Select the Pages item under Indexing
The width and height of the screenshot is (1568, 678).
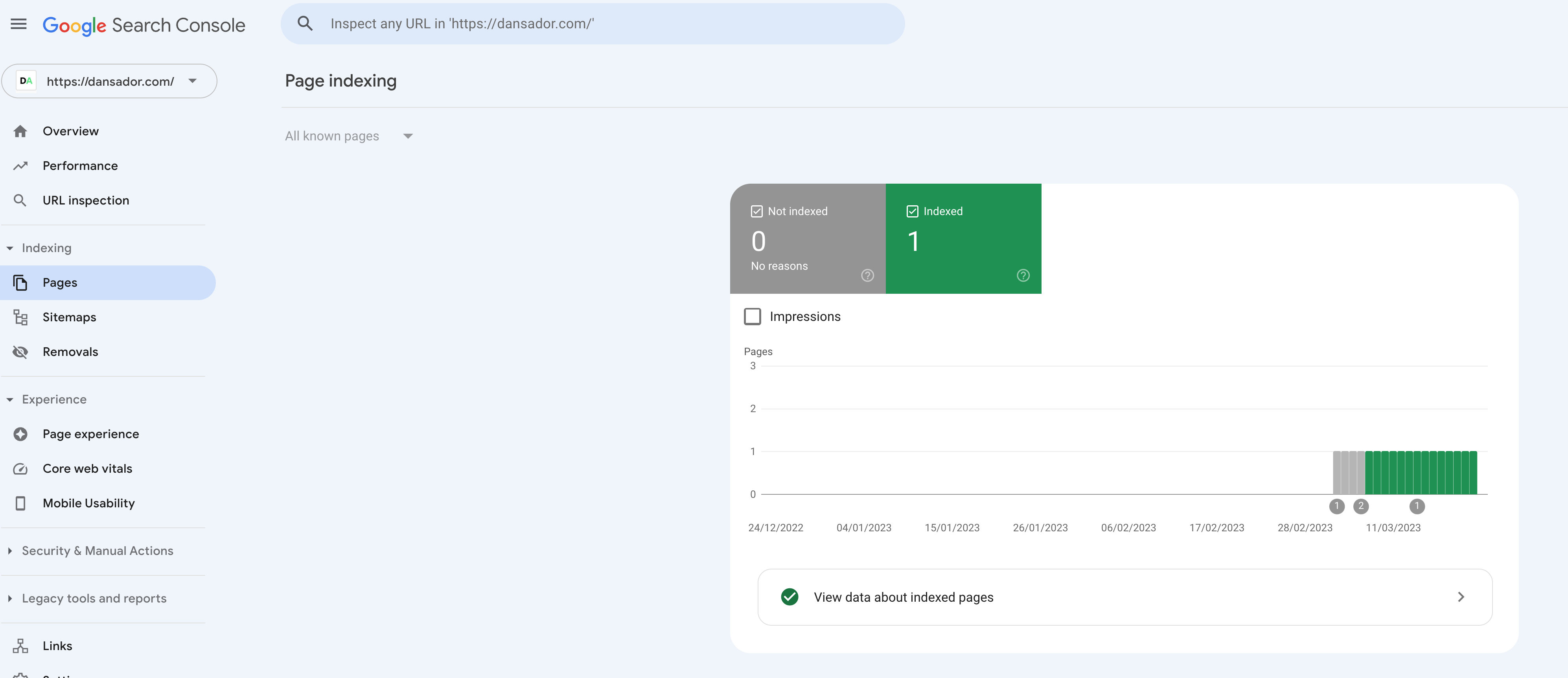[108, 283]
